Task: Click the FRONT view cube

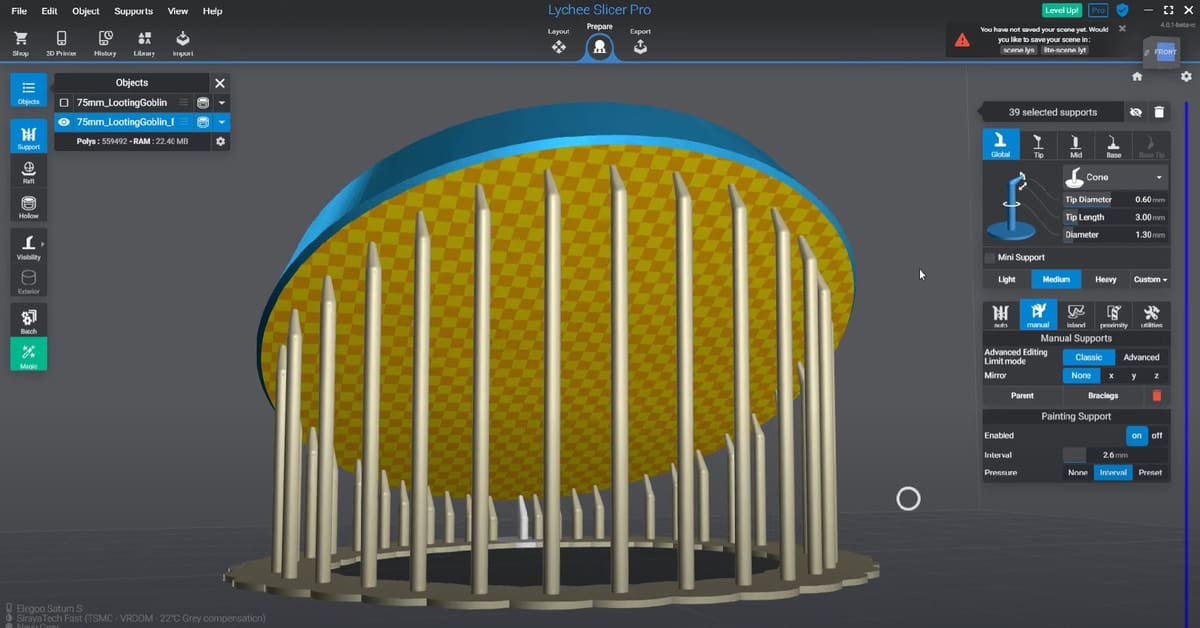Action: click(1166, 52)
